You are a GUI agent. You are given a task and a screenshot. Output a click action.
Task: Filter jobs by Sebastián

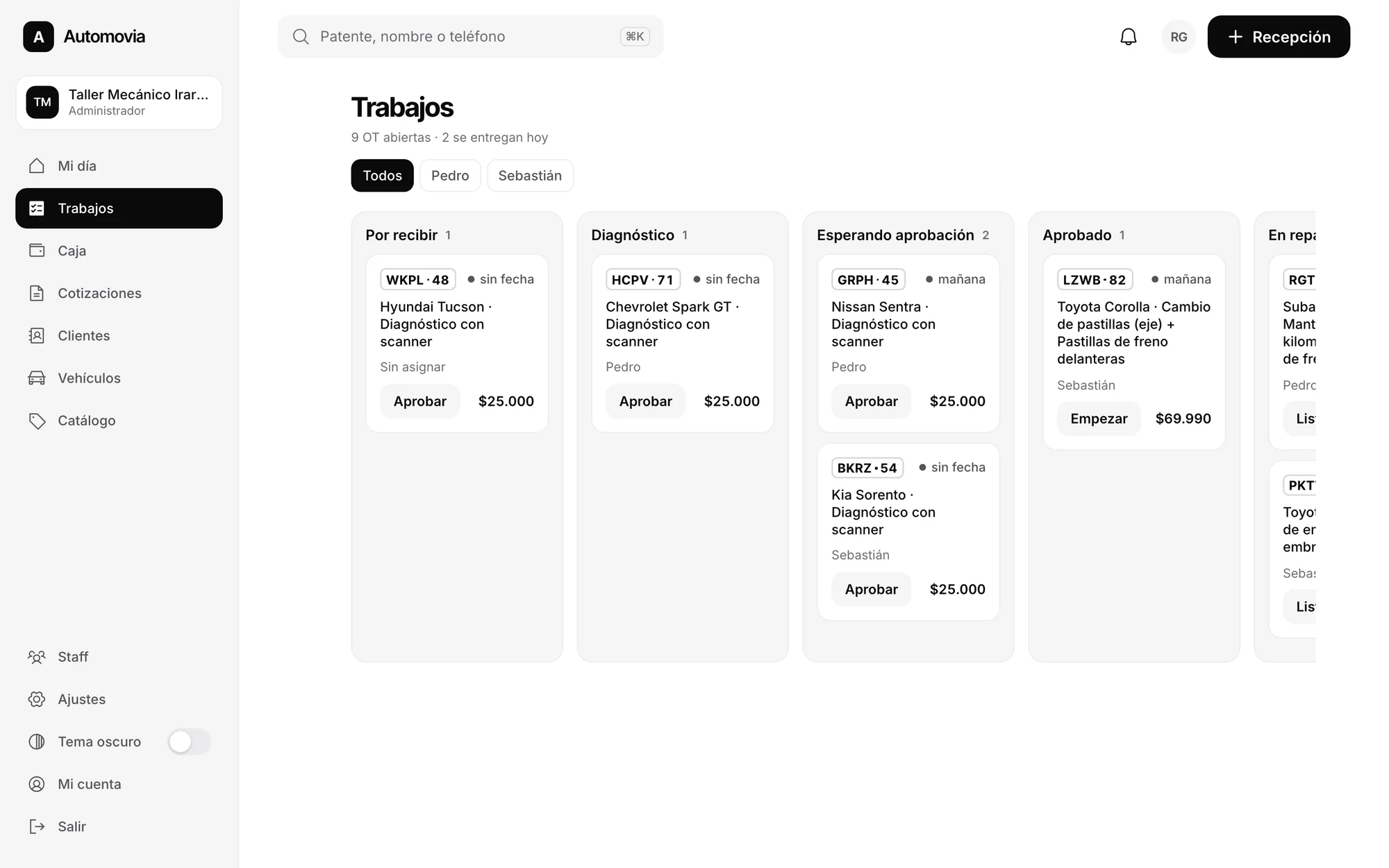[x=530, y=176]
